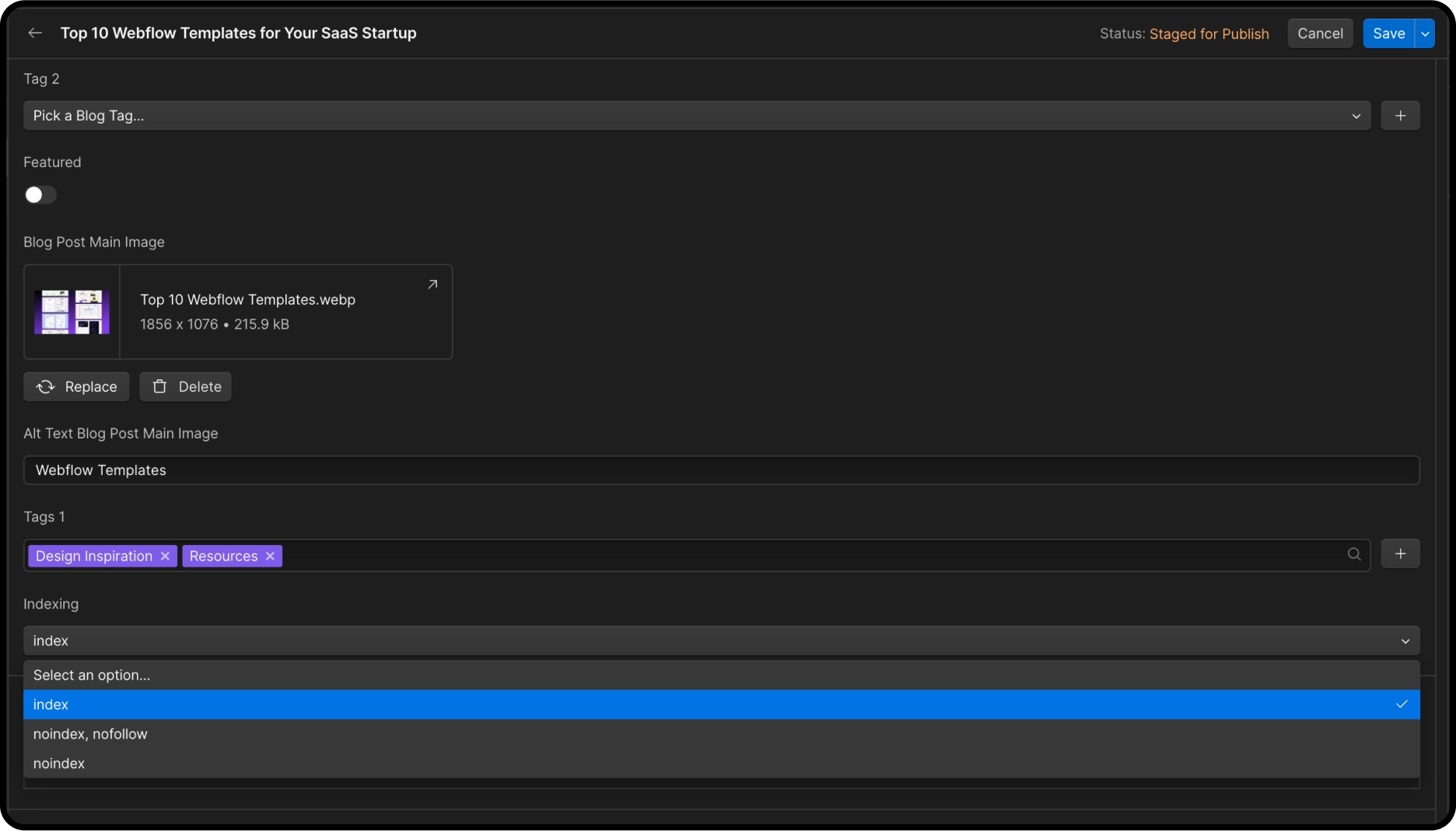Click the Cancel button
The image size is (1456, 831).
(x=1320, y=33)
